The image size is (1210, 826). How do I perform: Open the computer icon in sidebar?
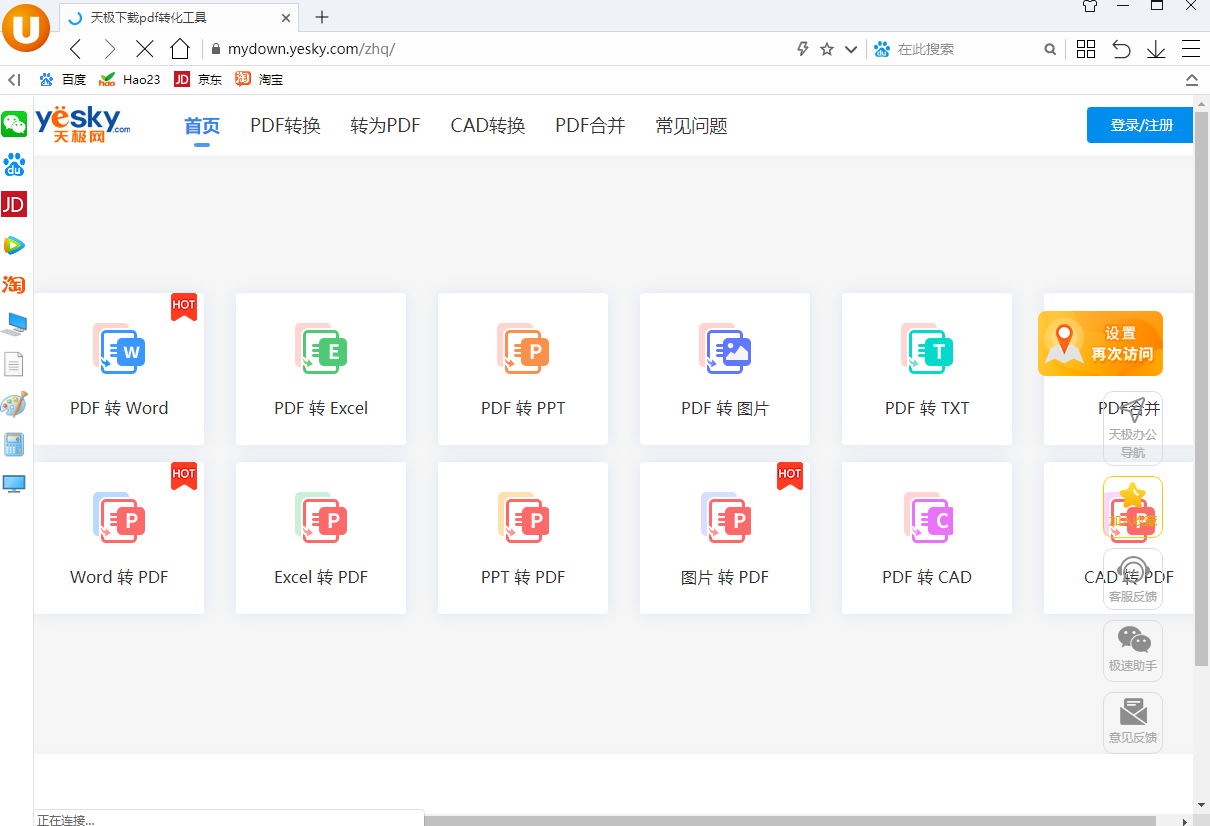[14, 324]
